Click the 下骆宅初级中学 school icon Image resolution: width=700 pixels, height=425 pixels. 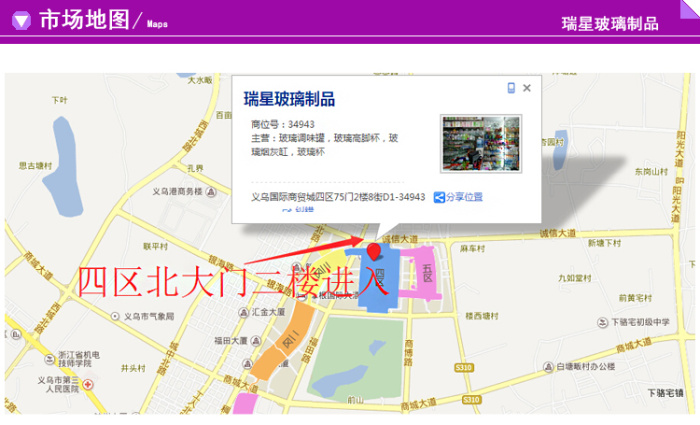(x=603, y=322)
